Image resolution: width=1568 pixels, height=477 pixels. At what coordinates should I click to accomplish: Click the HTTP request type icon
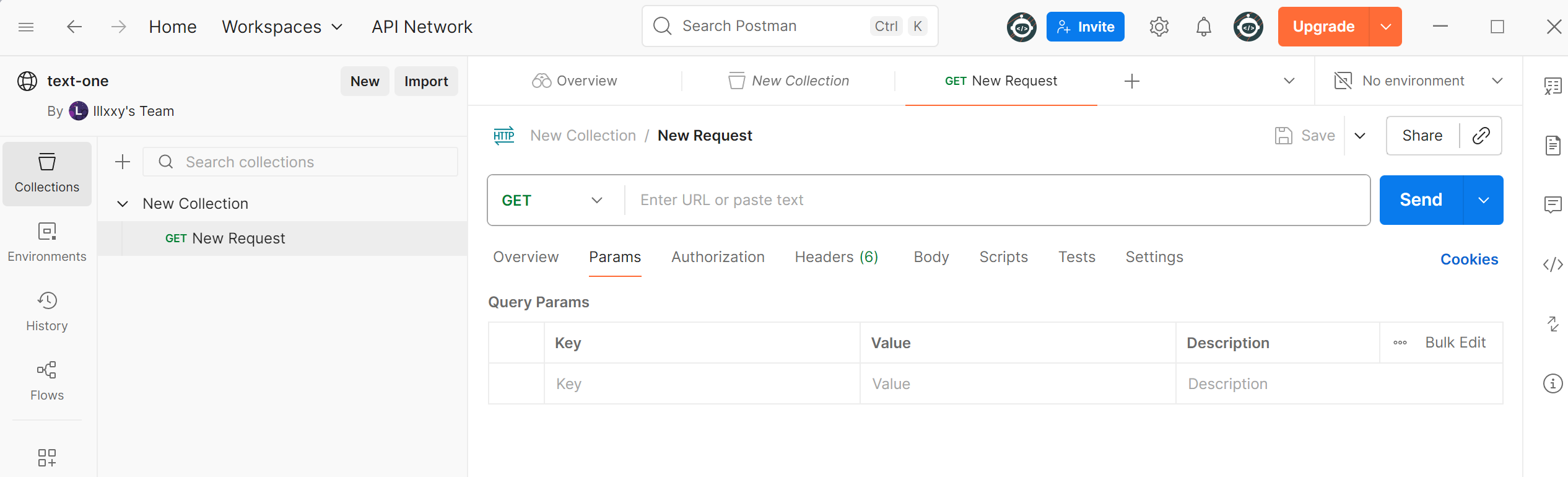click(x=503, y=136)
